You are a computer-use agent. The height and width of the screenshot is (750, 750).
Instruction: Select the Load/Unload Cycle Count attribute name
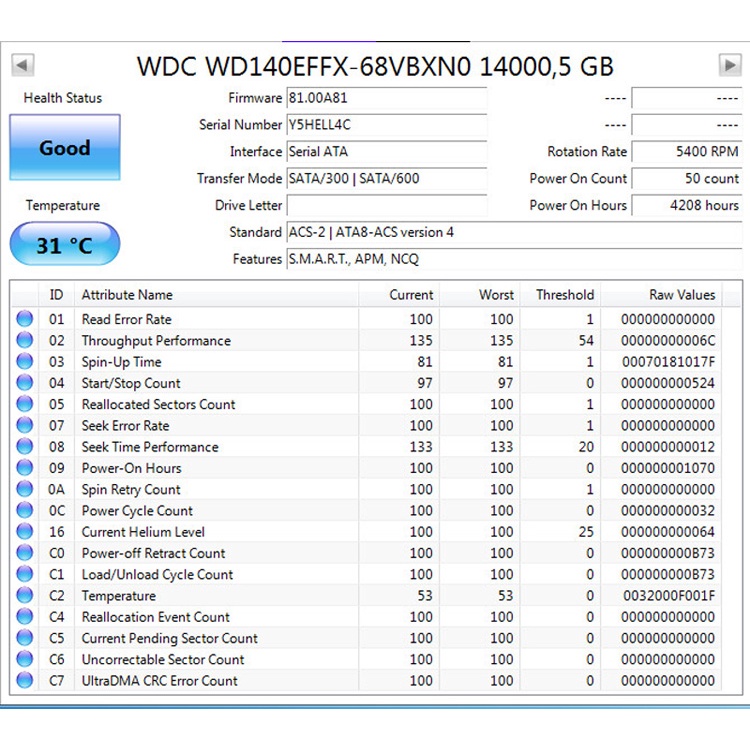(157, 574)
